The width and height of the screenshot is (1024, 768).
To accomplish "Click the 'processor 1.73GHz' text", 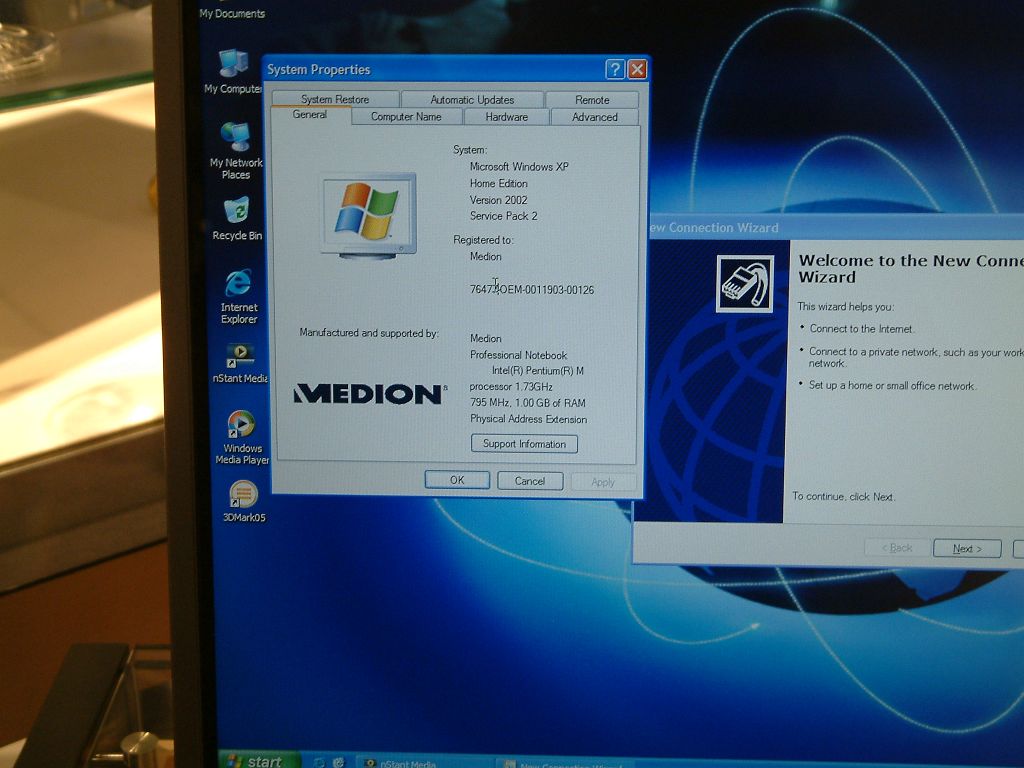I will coord(511,387).
